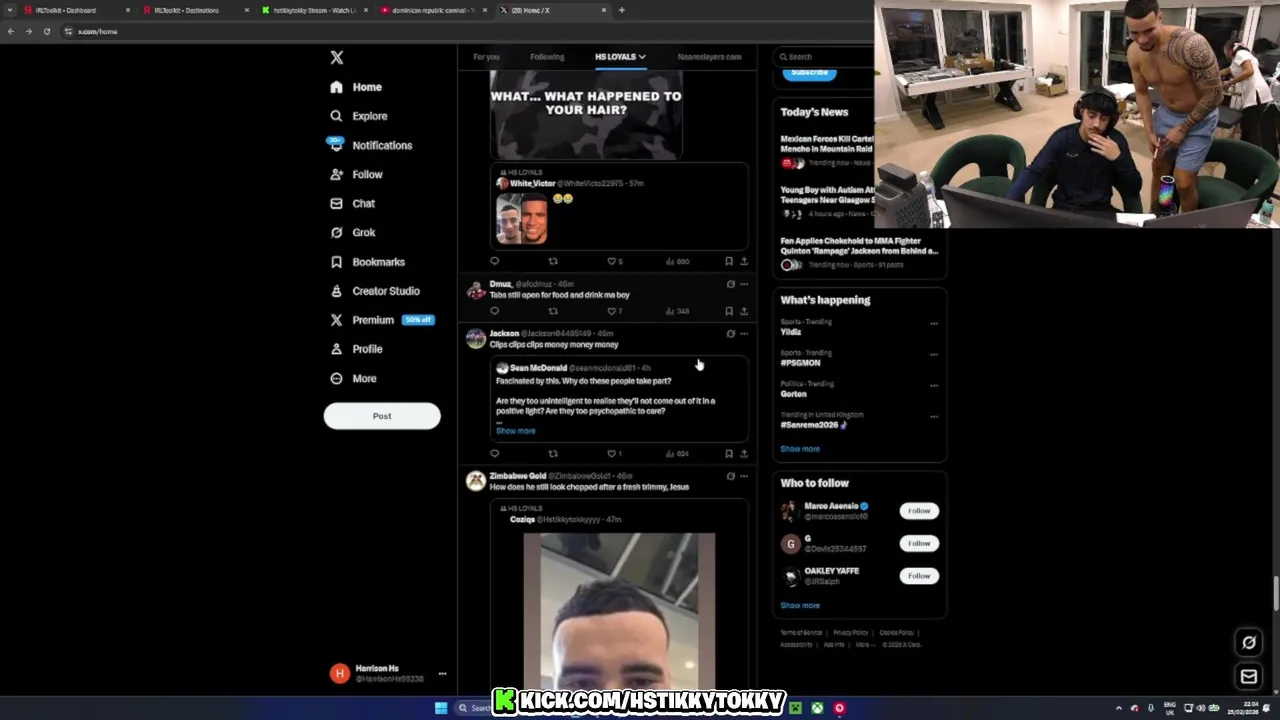1280x720 pixels.
Task: Open Grok assistant
Action: pos(353,232)
